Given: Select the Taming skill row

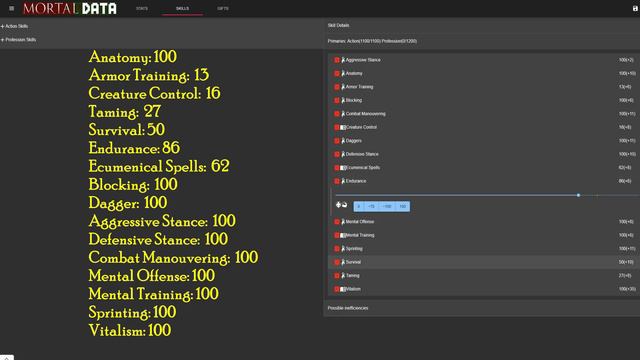Looking at the screenshot, I should click(x=484, y=276).
